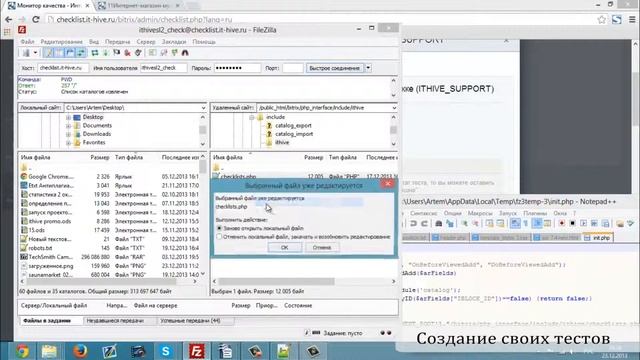Open the FileZilla Site Manager icon

point(26,53)
